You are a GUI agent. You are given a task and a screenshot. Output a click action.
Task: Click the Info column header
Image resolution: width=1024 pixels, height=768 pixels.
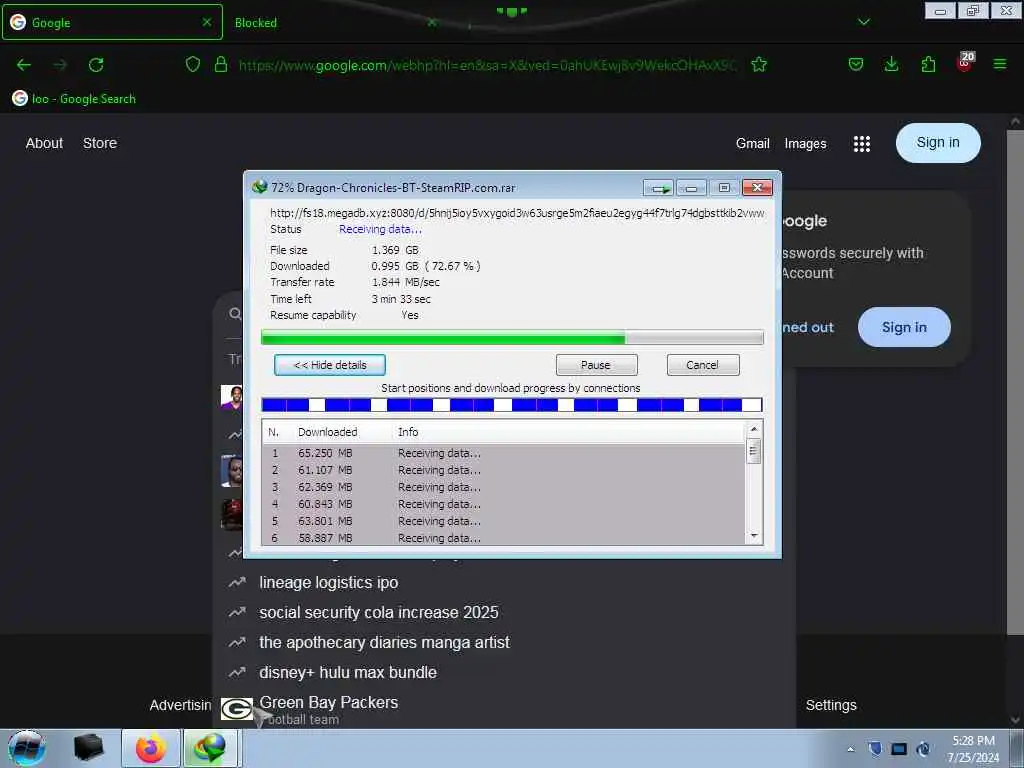point(408,432)
